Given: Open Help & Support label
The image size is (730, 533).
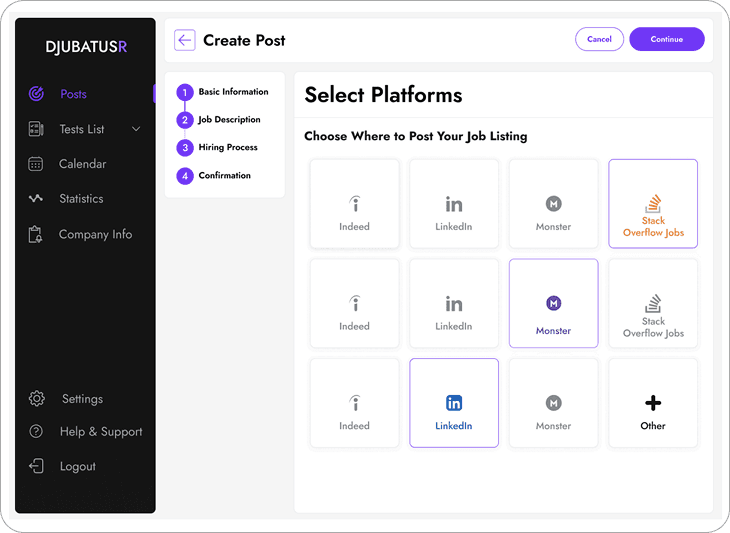Looking at the screenshot, I should (101, 432).
